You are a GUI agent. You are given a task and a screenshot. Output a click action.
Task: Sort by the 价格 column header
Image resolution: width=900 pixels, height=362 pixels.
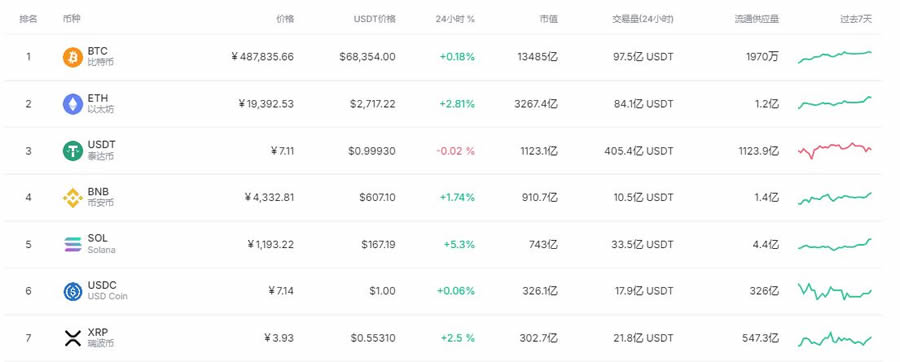tap(285, 19)
